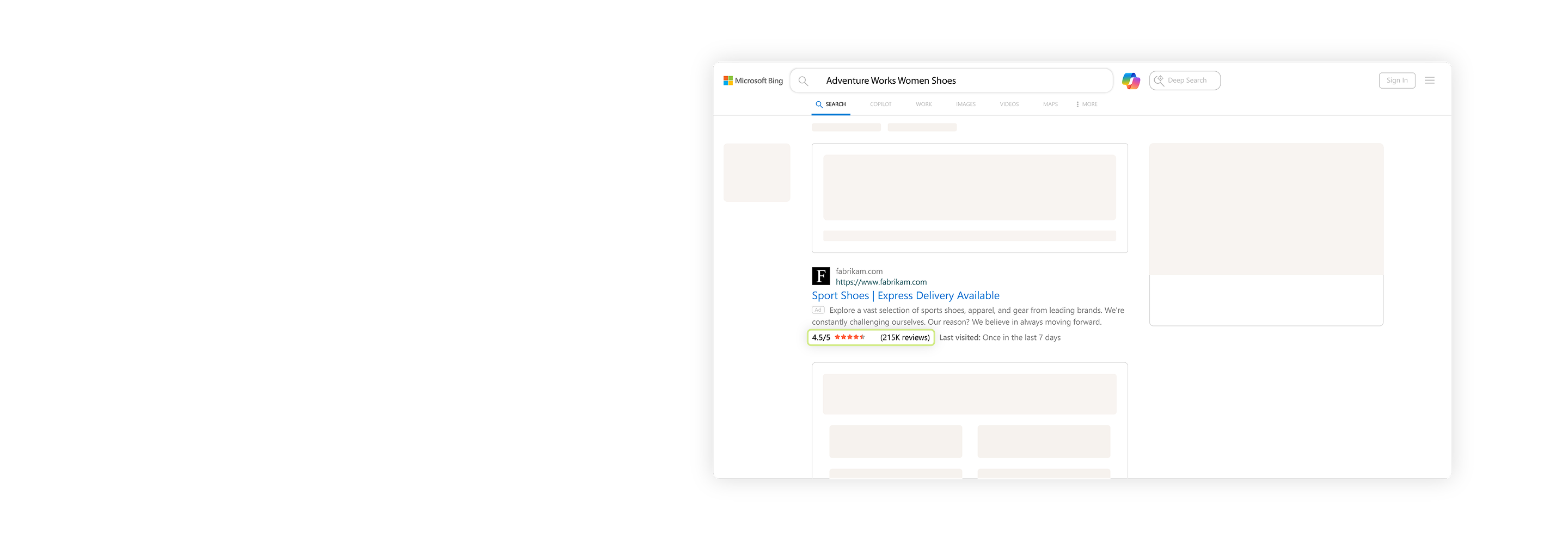Click the Ad badge in the Fabrikam result
Viewport: 1568px width, 544px height.
(818, 310)
